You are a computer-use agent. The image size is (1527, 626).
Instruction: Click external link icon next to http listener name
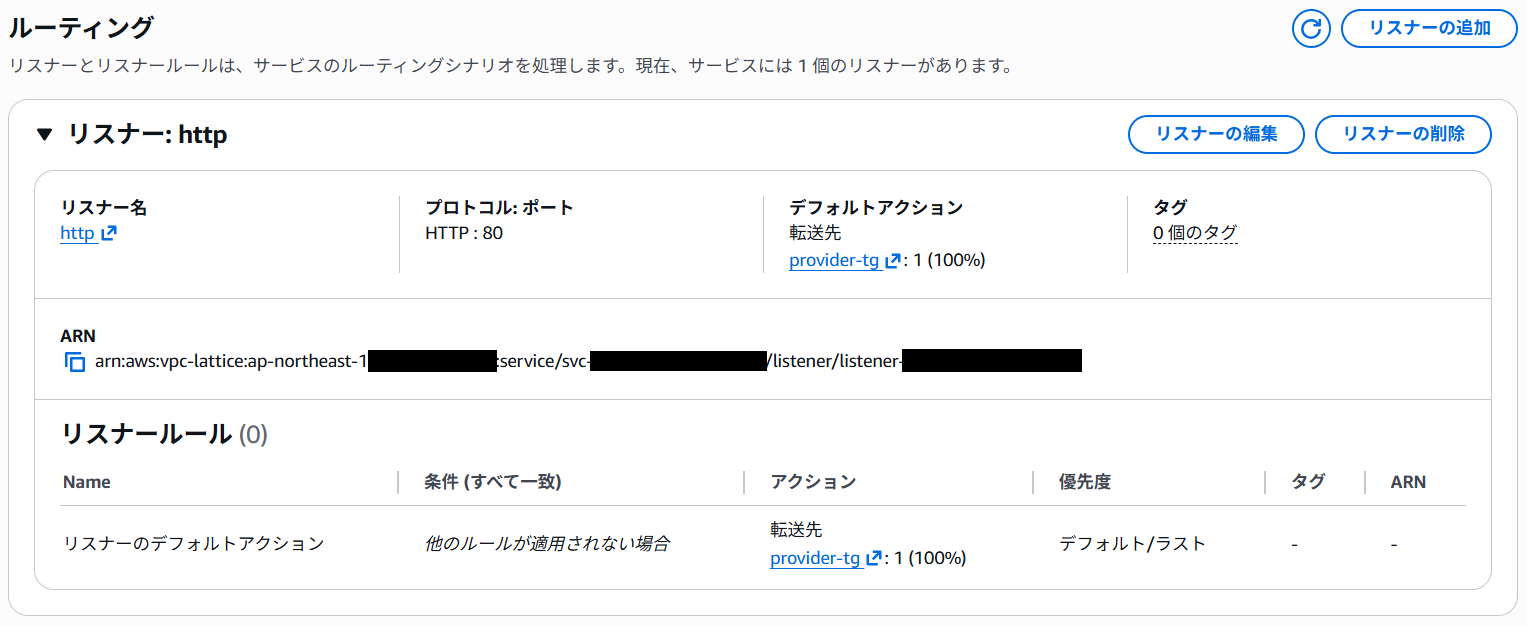109,234
